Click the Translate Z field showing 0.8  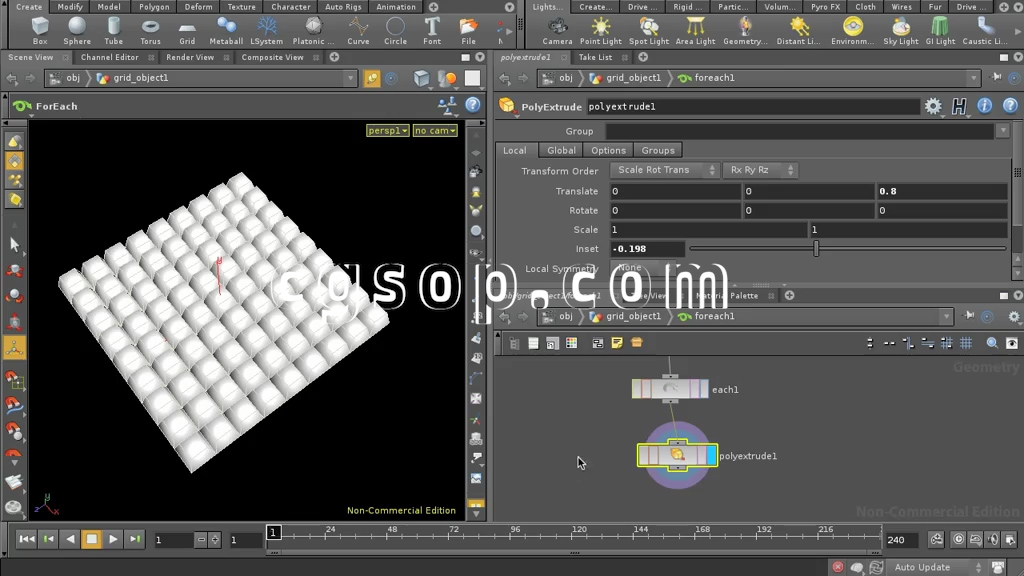point(941,191)
